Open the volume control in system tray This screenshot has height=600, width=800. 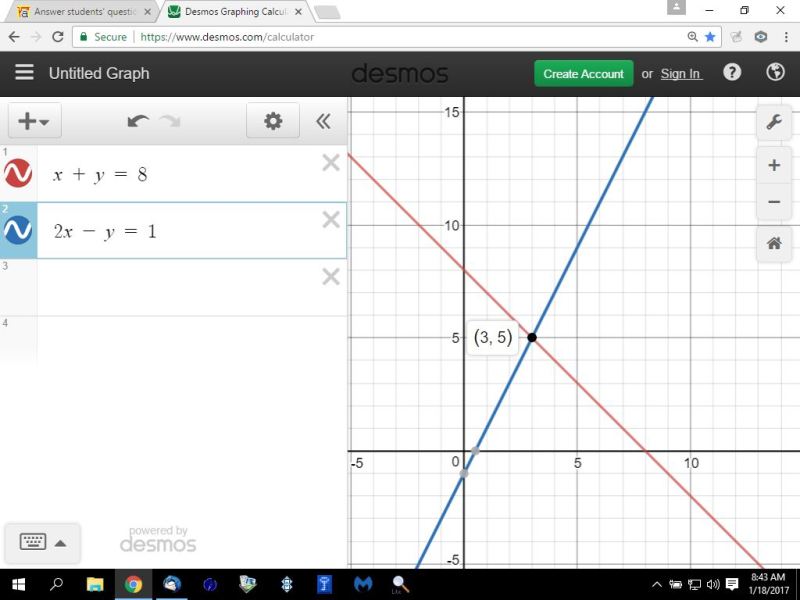pyautogui.click(x=713, y=585)
